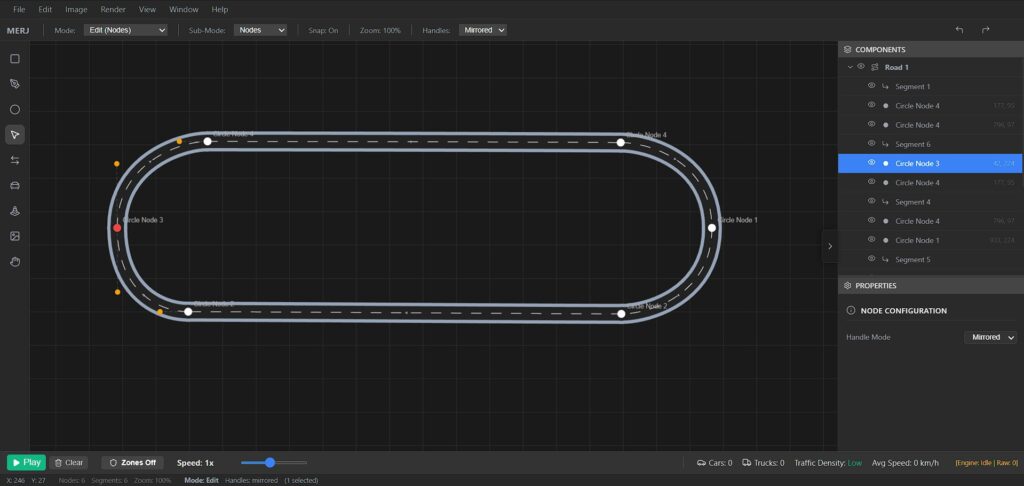1024x486 pixels.
Task: Click the undo arrow
Action: (959, 30)
